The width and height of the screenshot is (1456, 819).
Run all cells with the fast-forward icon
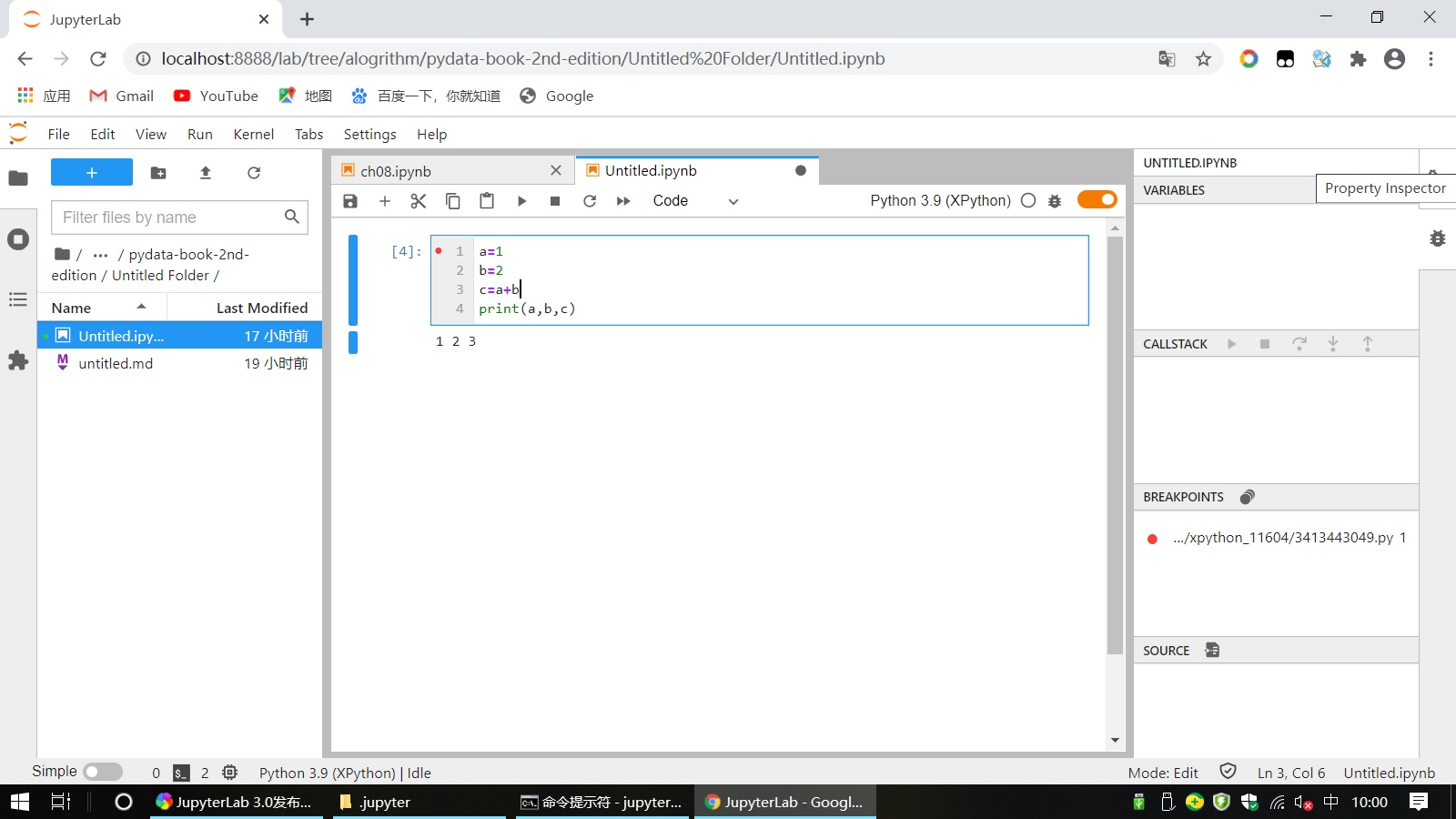[x=623, y=201]
